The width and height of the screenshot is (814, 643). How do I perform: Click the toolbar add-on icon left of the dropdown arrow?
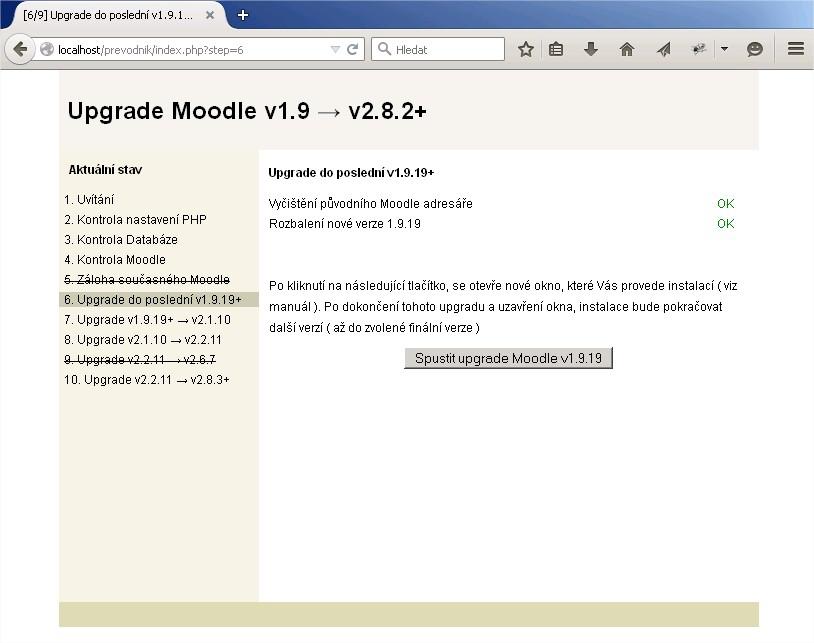coord(699,49)
